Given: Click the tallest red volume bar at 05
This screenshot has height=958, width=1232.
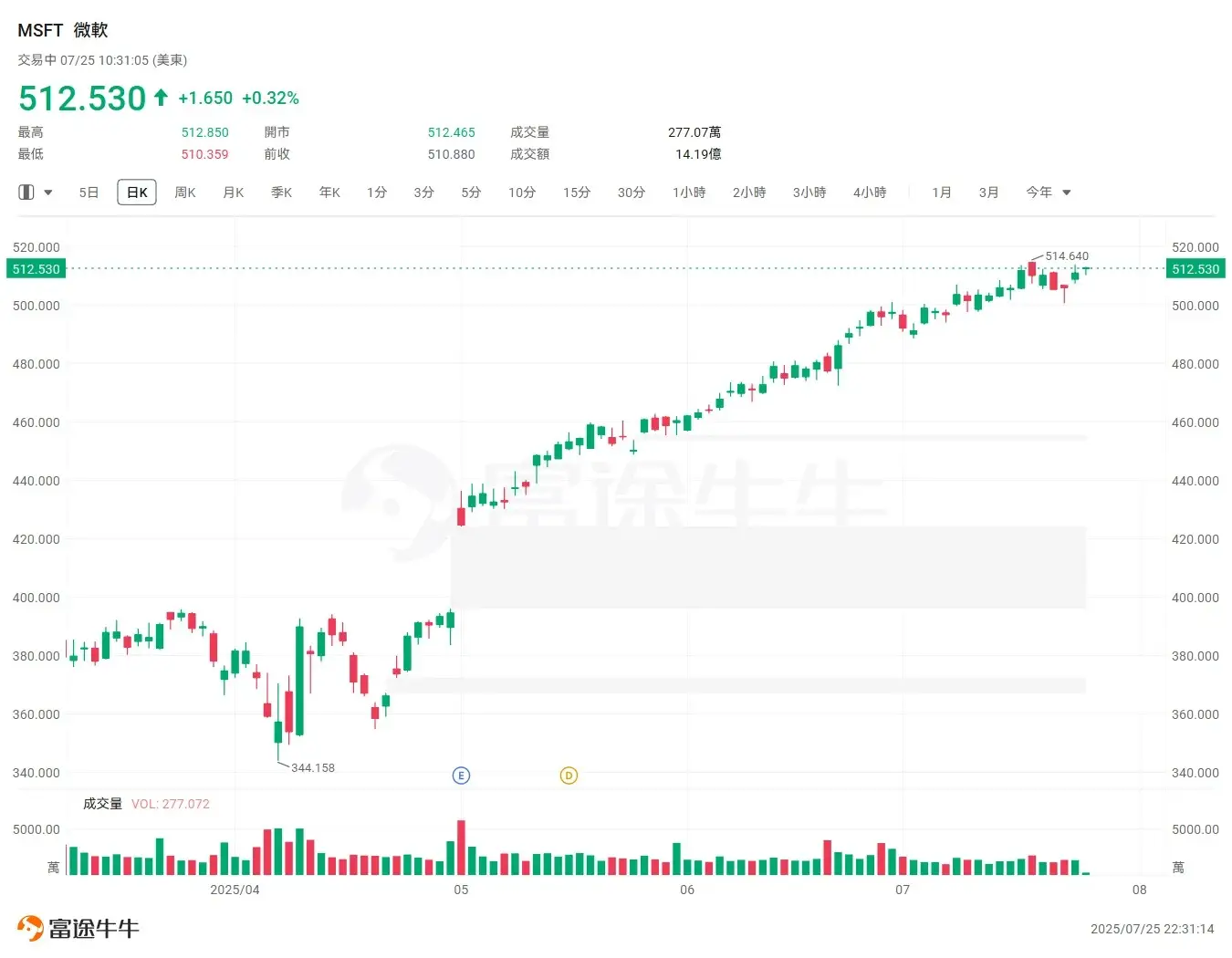Looking at the screenshot, I should pos(461,848).
